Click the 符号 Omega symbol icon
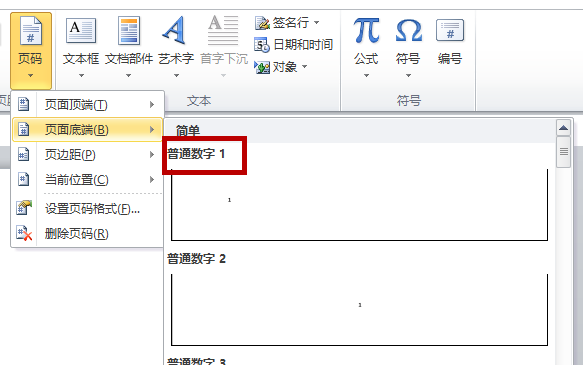 [409, 31]
